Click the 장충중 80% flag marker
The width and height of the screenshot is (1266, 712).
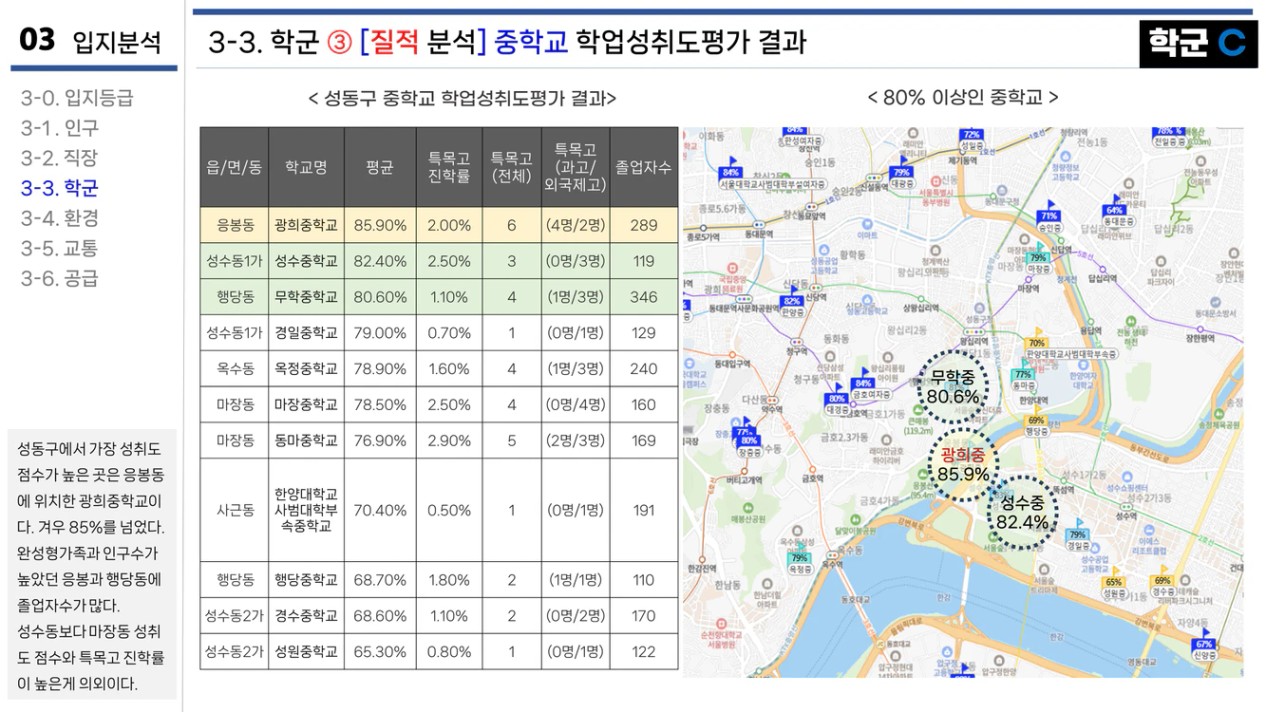(x=748, y=444)
